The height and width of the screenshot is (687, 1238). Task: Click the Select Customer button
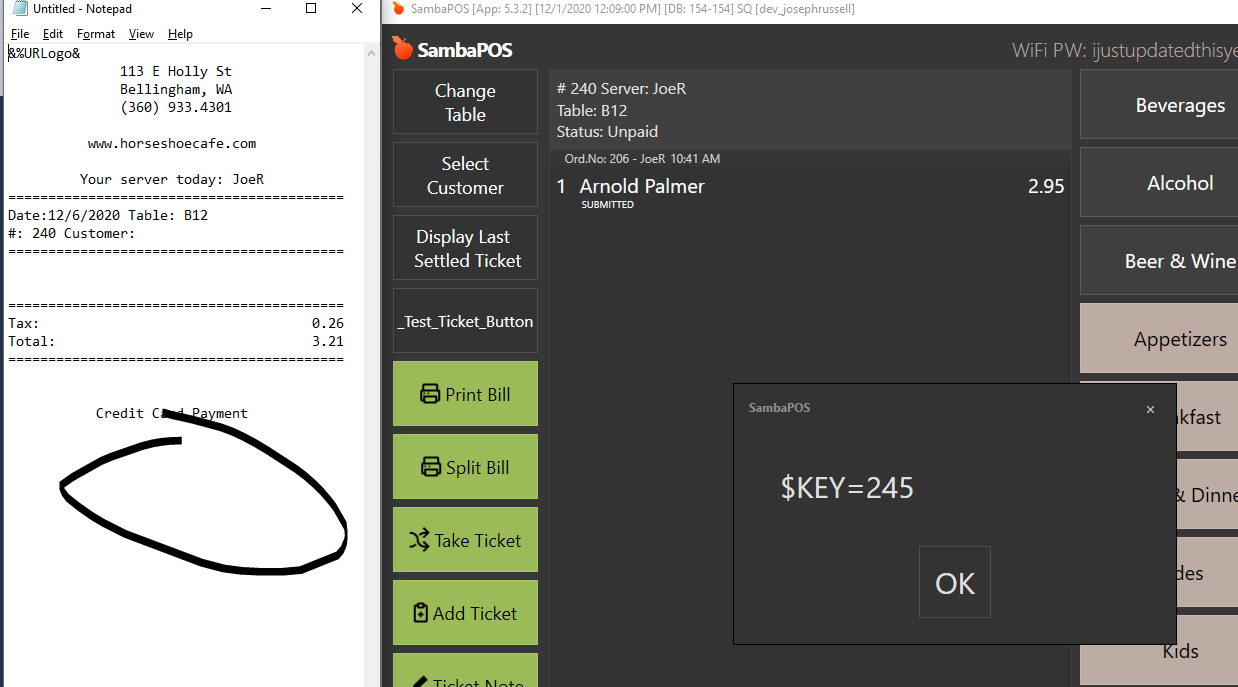point(465,175)
